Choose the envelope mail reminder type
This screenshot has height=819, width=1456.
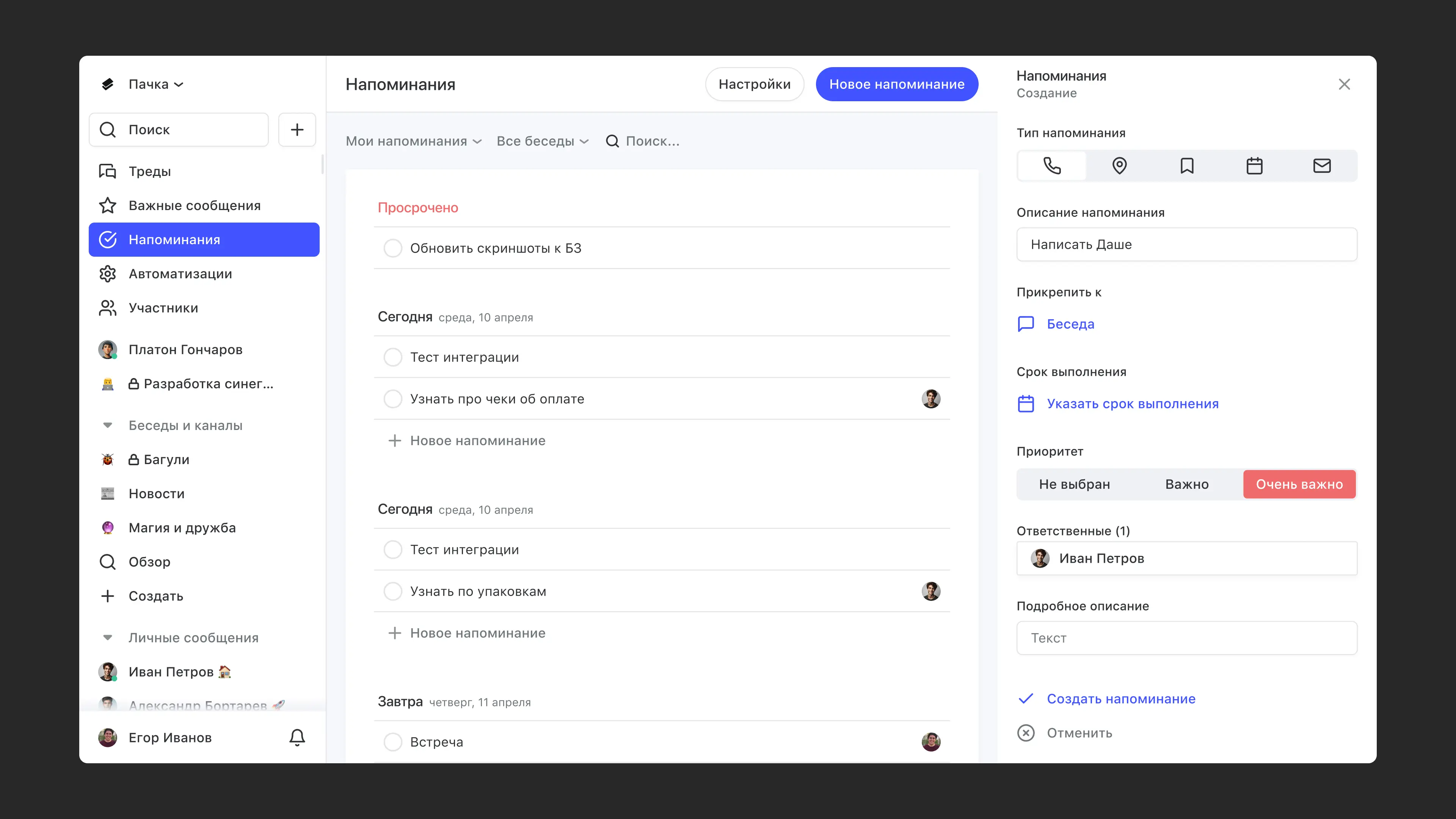pos(1321,166)
